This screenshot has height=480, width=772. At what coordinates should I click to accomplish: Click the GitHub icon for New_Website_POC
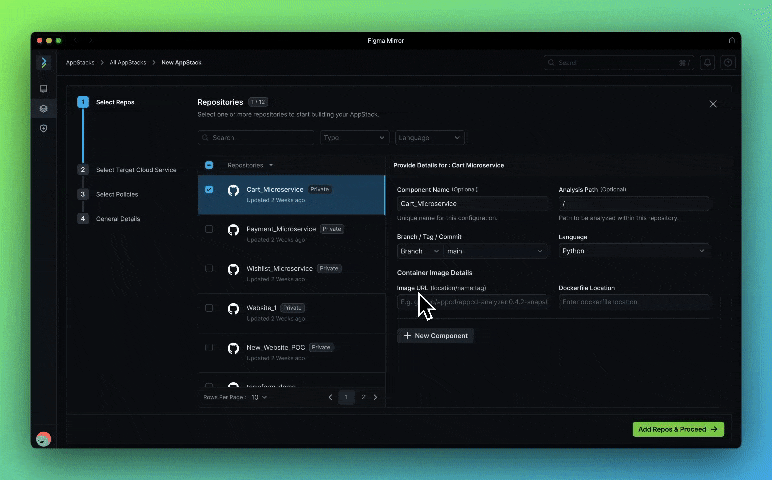(233, 348)
